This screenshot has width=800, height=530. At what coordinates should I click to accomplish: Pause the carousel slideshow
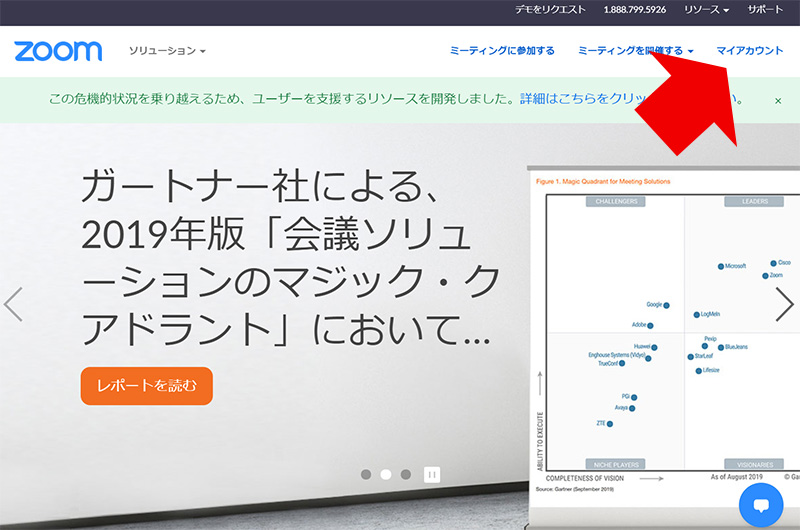pos(432,474)
